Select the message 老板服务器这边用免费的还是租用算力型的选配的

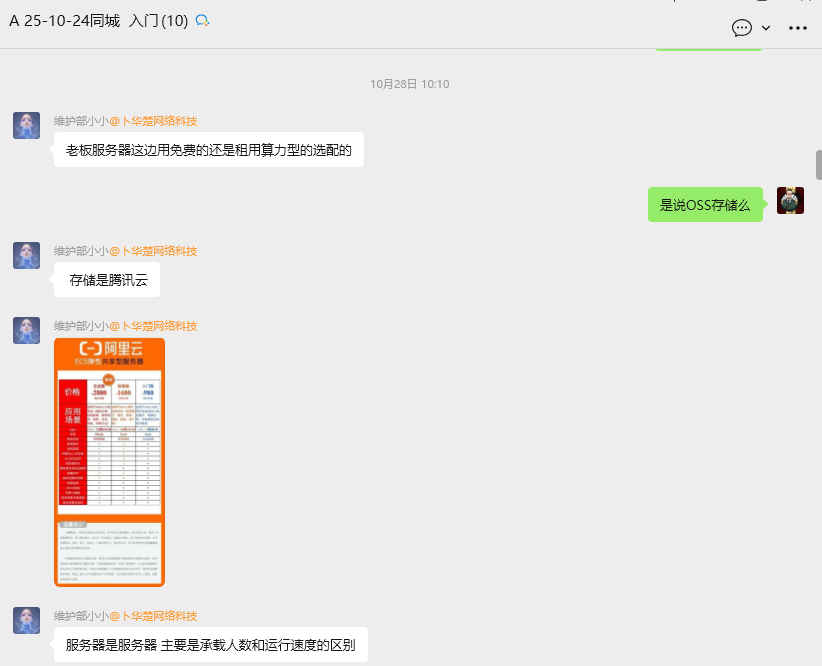pyautogui.click(x=208, y=151)
